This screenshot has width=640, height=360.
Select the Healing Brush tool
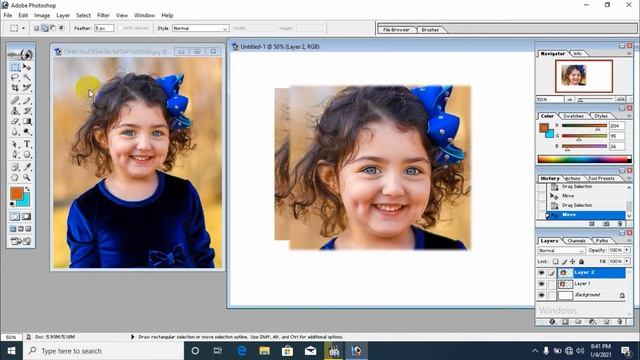pyautogui.click(x=15, y=100)
